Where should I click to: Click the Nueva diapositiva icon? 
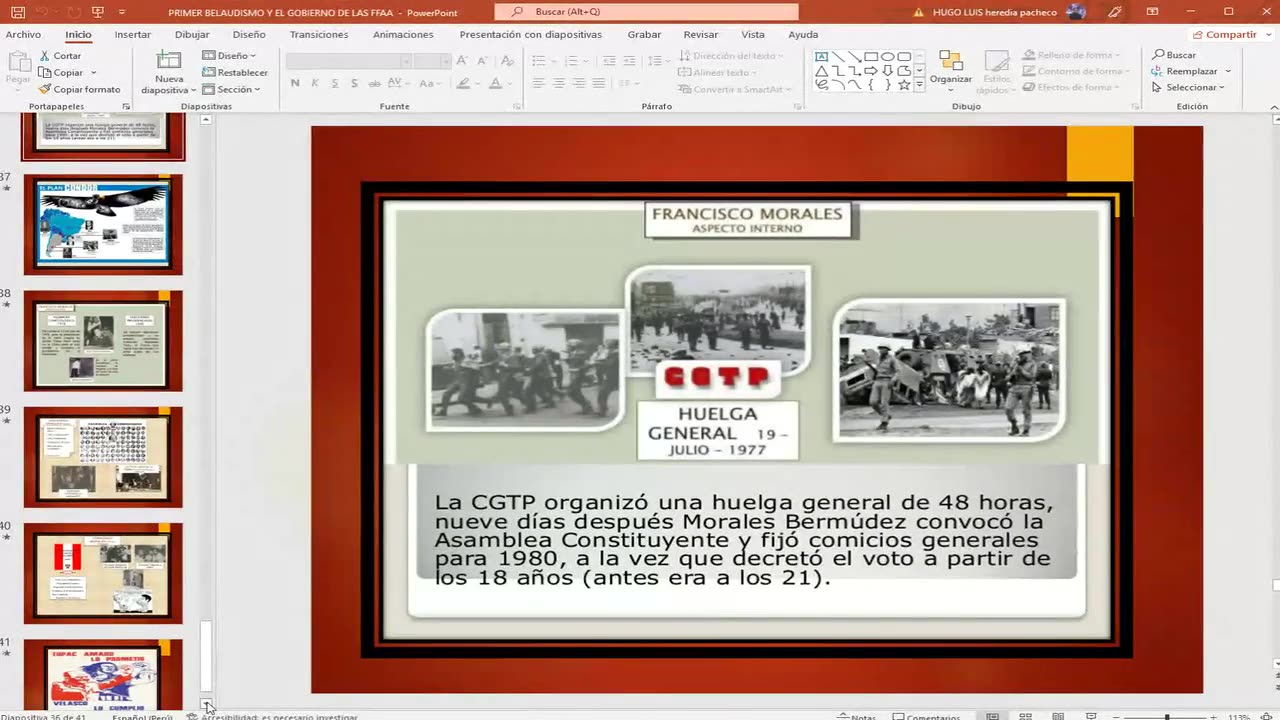pyautogui.click(x=168, y=60)
